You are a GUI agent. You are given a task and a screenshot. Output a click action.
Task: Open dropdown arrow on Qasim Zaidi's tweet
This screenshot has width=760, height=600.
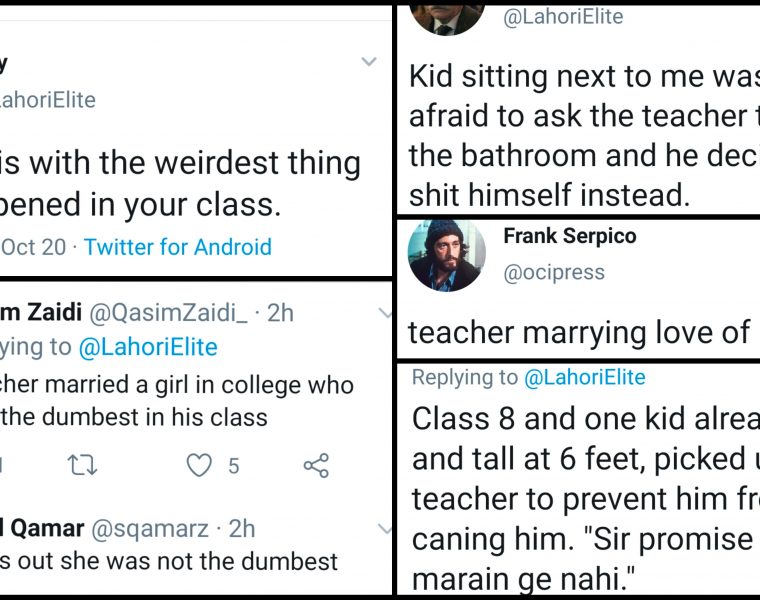click(x=386, y=313)
